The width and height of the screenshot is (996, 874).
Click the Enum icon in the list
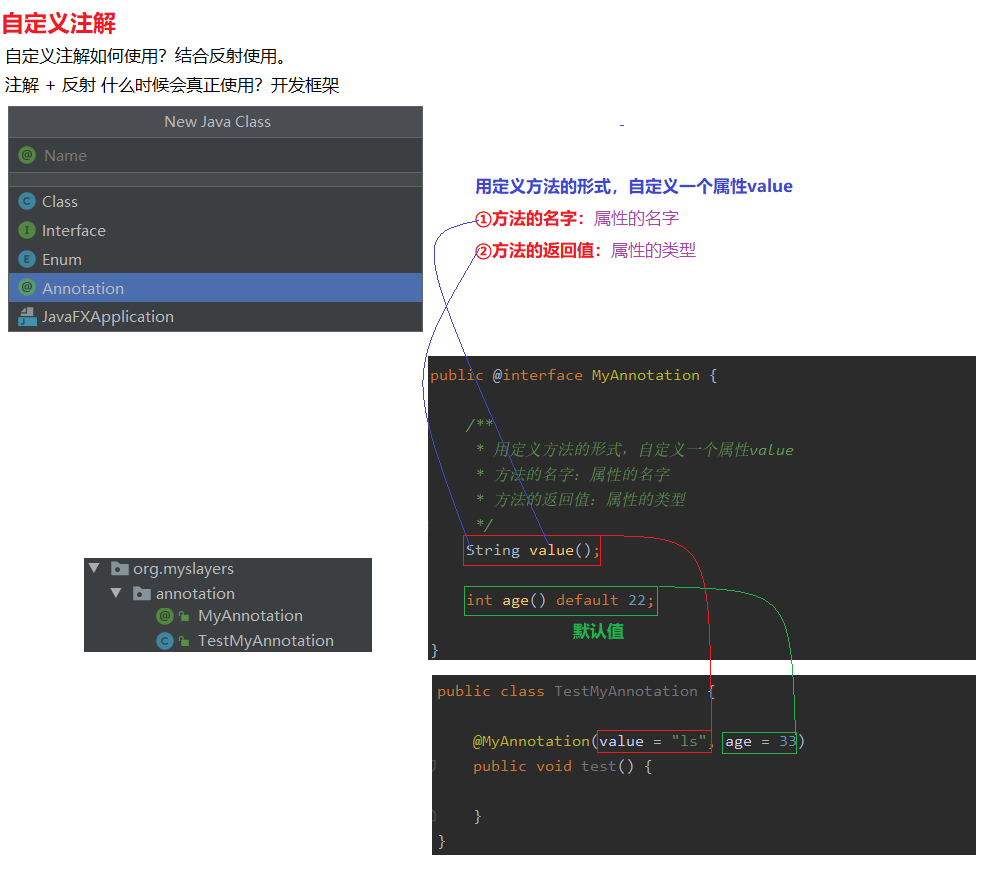[27, 259]
